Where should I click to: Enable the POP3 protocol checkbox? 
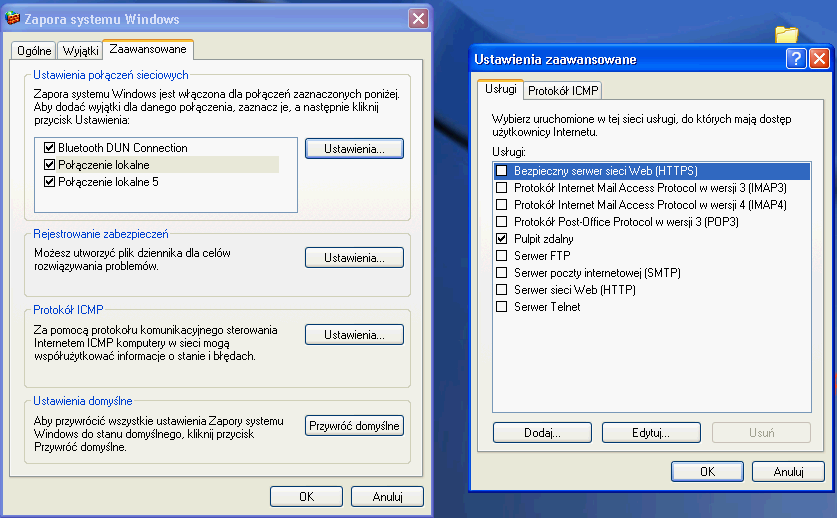click(x=501, y=222)
